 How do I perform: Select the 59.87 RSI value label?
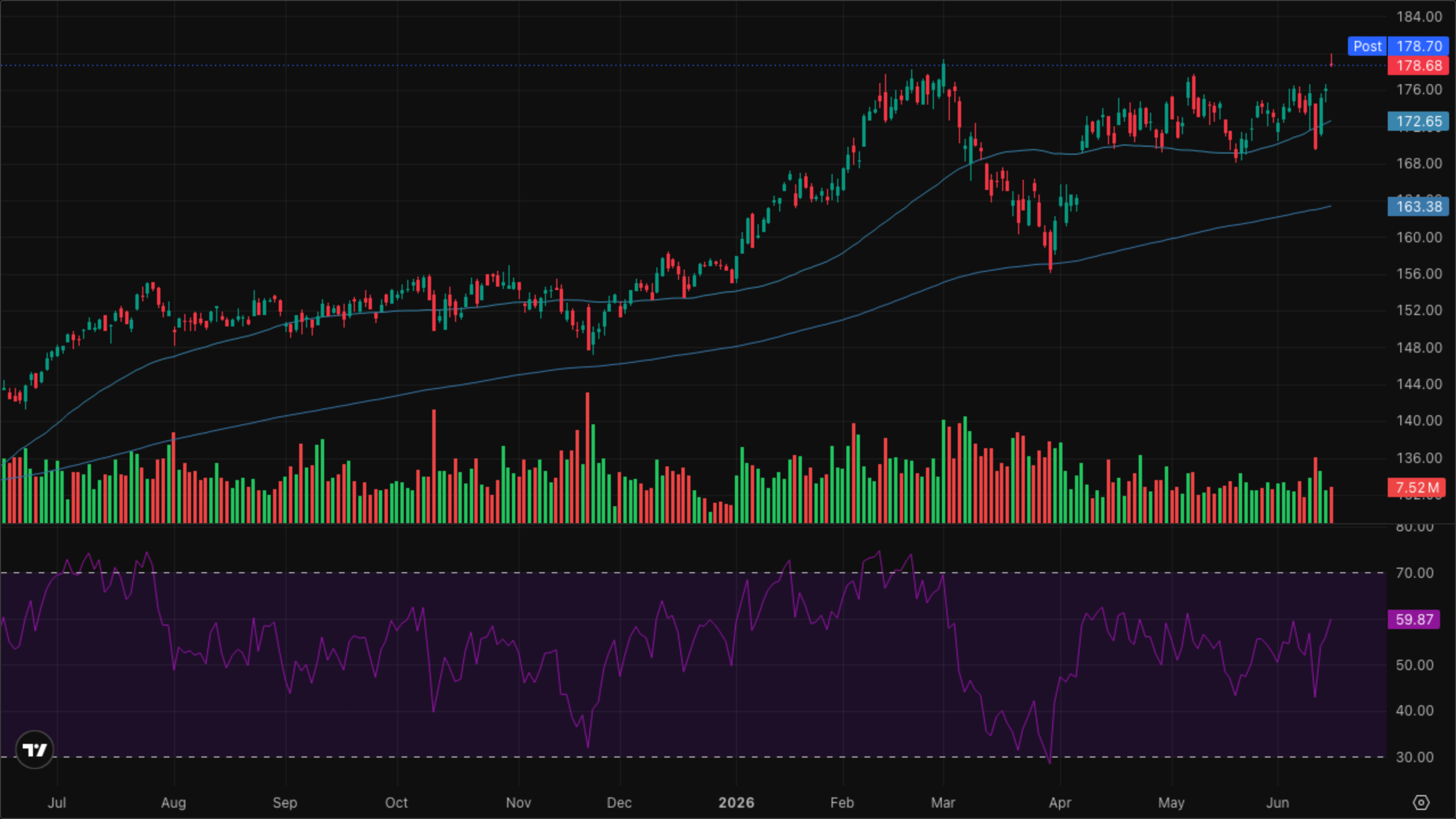(x=1414, y=619)
